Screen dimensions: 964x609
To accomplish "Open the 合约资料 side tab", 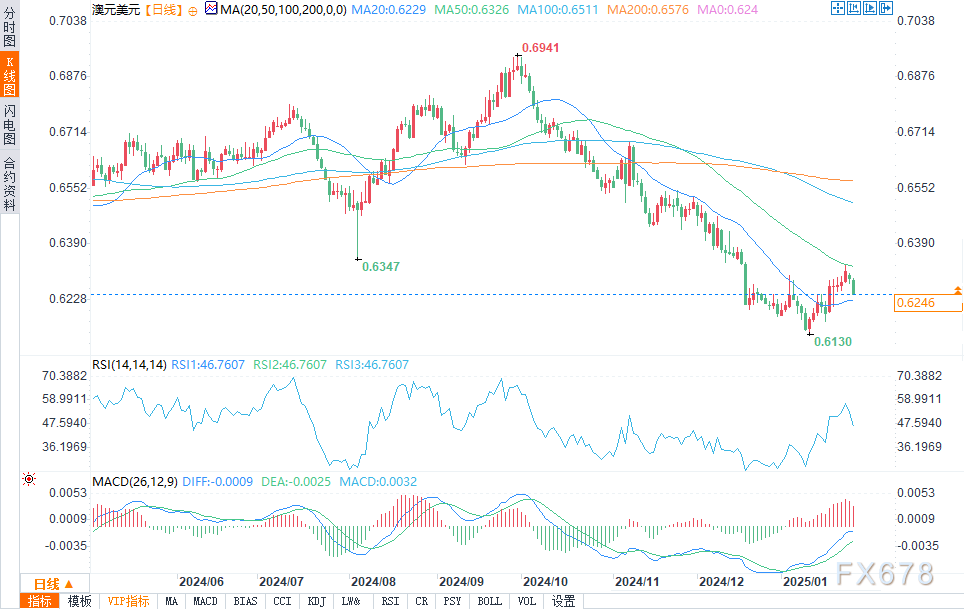I will (x=9, y=184).
